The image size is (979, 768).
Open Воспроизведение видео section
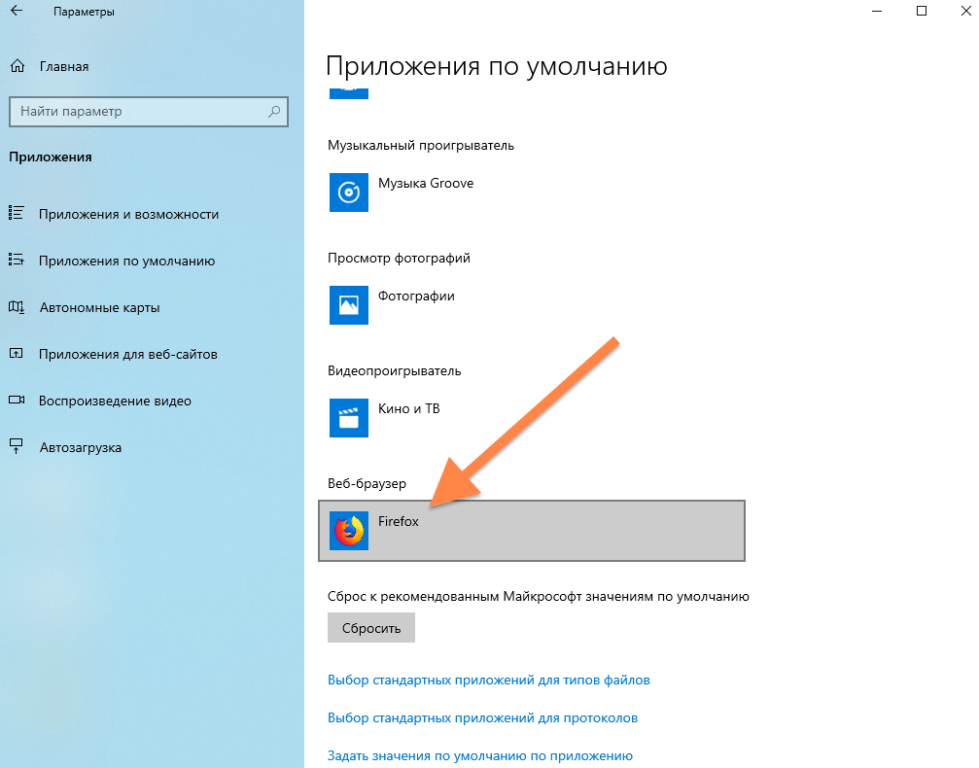point(115,401)
